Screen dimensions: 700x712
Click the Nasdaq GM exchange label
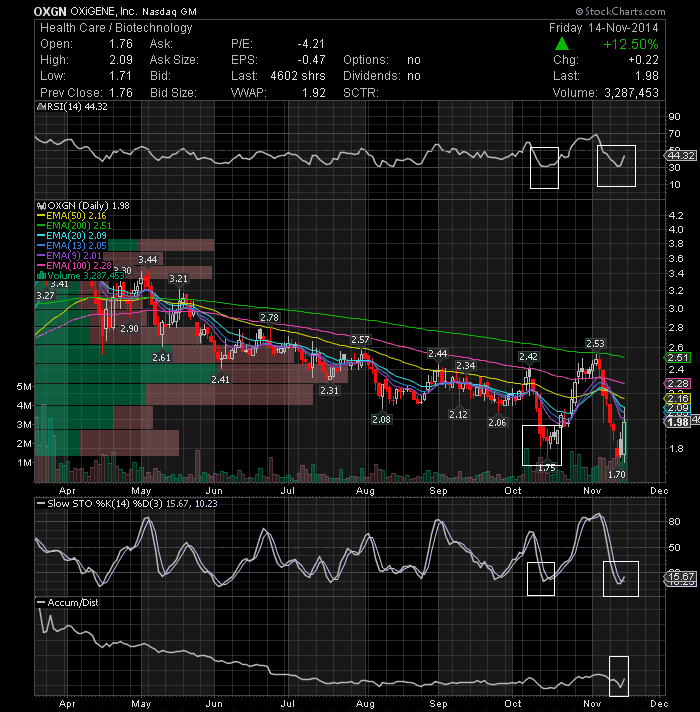(x=169, y=12)
